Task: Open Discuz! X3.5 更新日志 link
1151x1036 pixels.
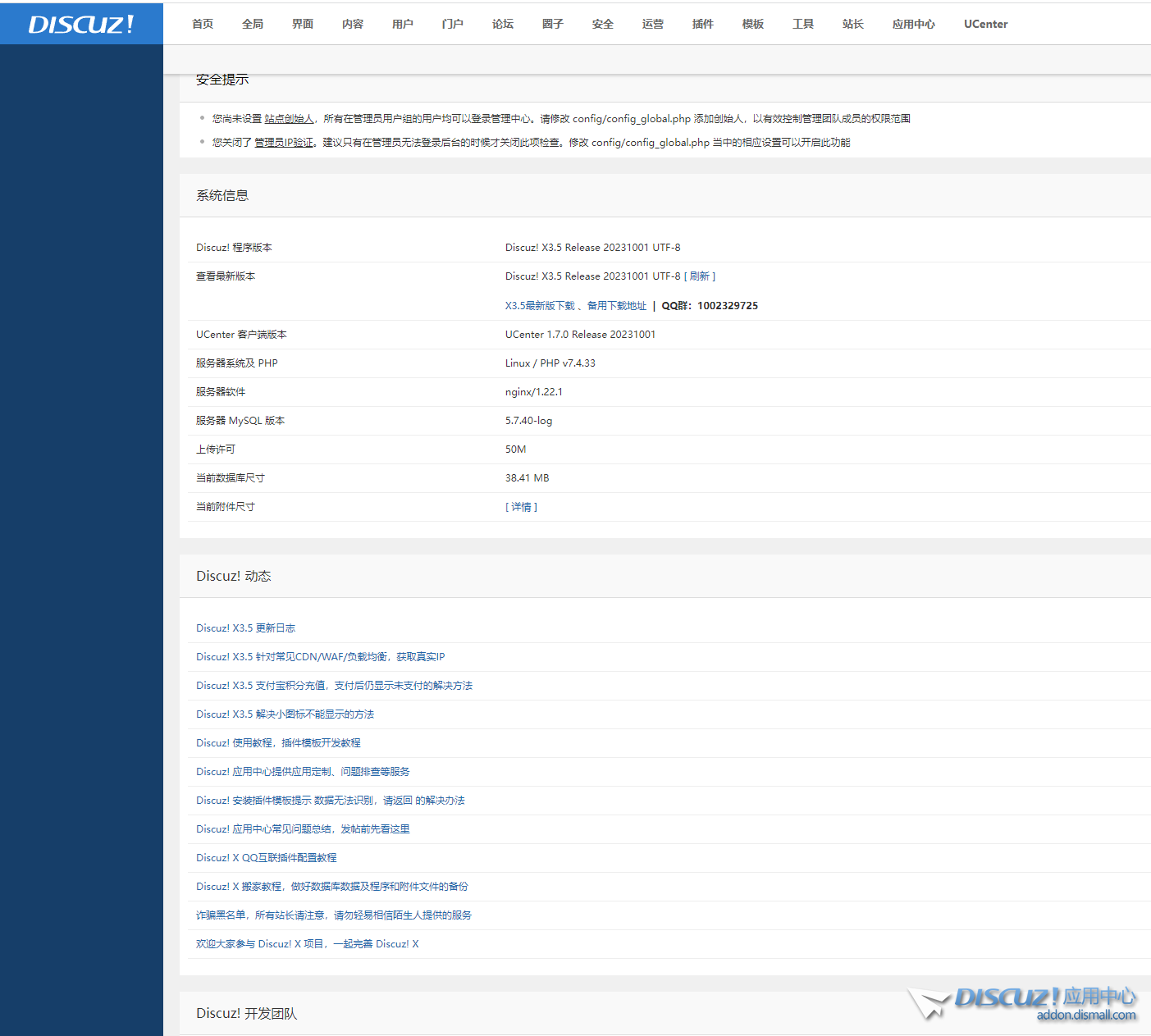Action: 245,628
